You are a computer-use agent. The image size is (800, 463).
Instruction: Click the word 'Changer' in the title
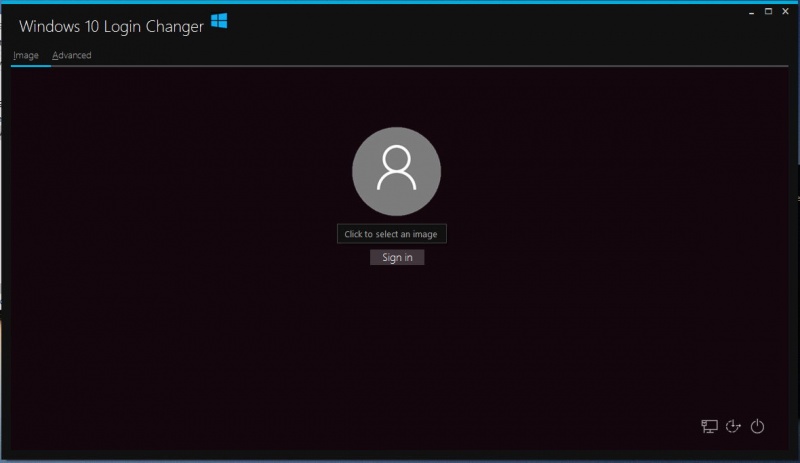[x=172, y=26]
